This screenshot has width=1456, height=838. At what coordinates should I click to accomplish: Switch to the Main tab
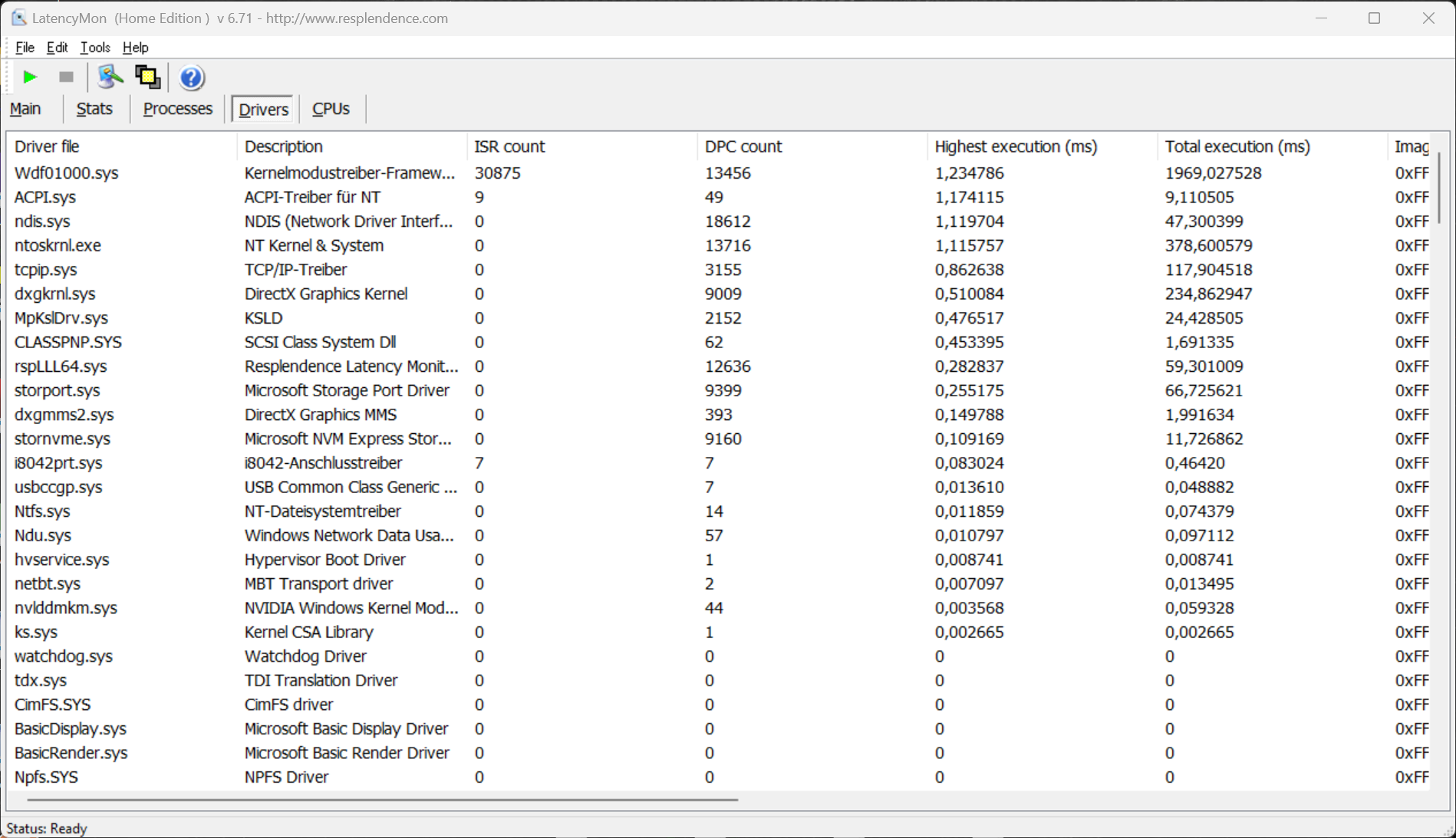point(25,109)
